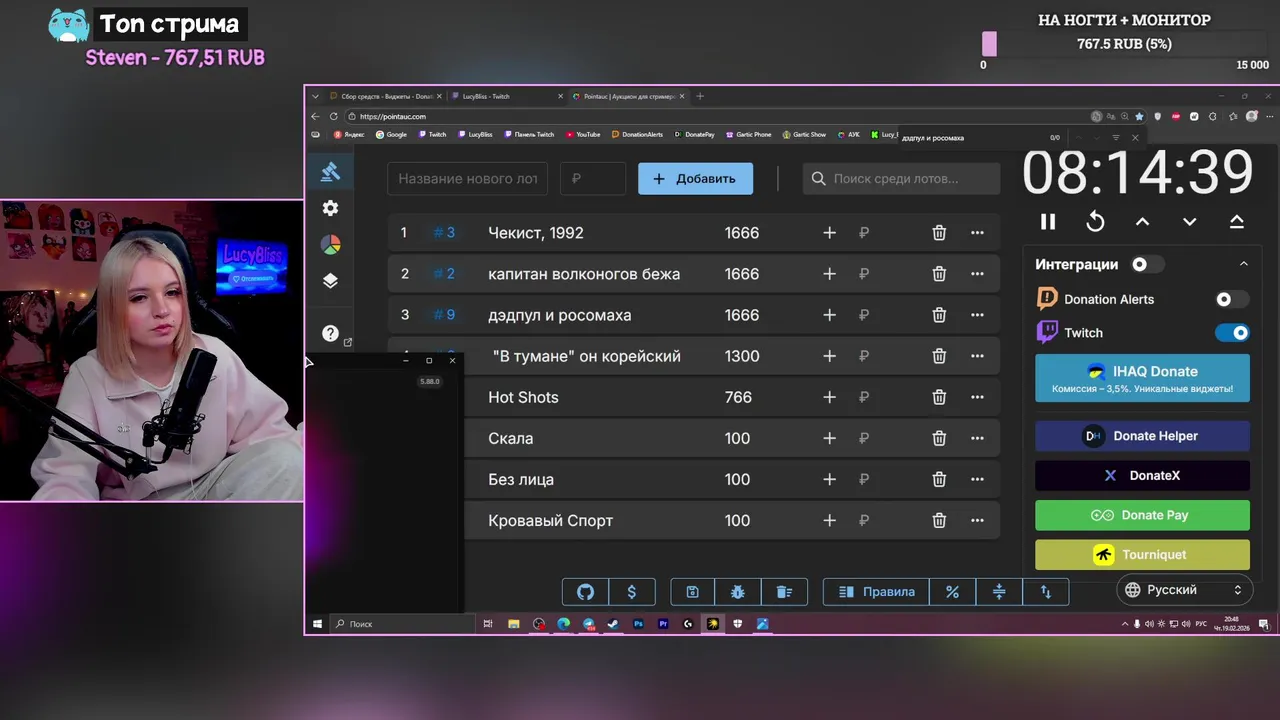Add points to Без лица with plus icon
This screenshot has height=720, width=1280.
pyautogui.click(x=829, y=480)
